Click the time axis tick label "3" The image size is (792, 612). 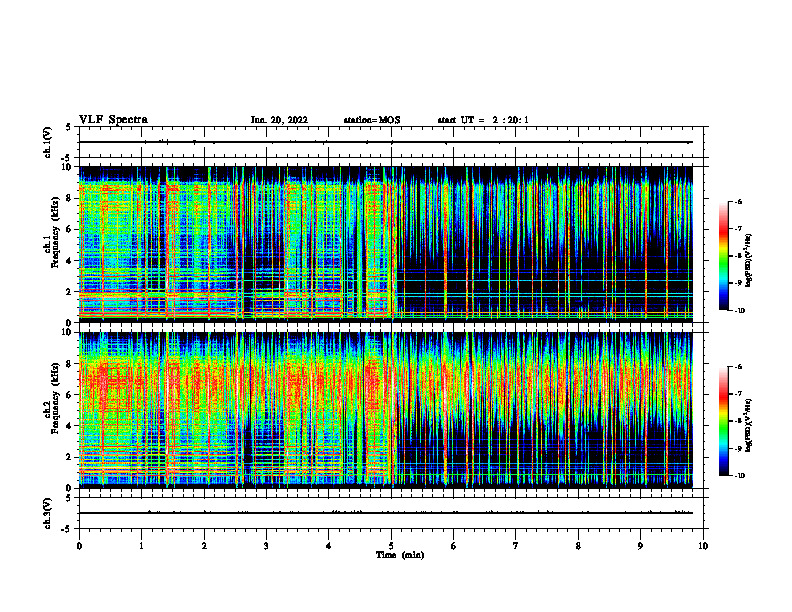coord(266,546)
